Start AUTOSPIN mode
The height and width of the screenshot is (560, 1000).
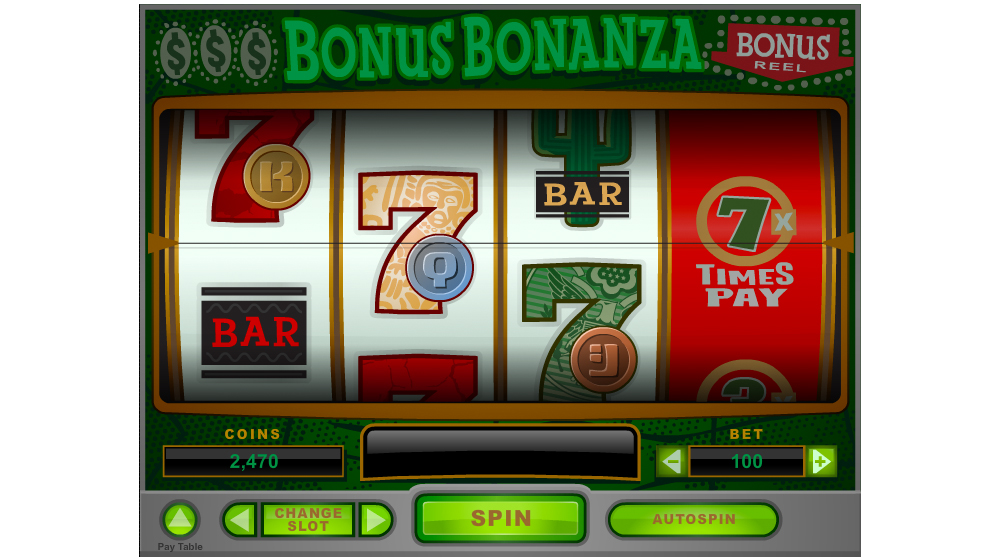pos(694,519)
